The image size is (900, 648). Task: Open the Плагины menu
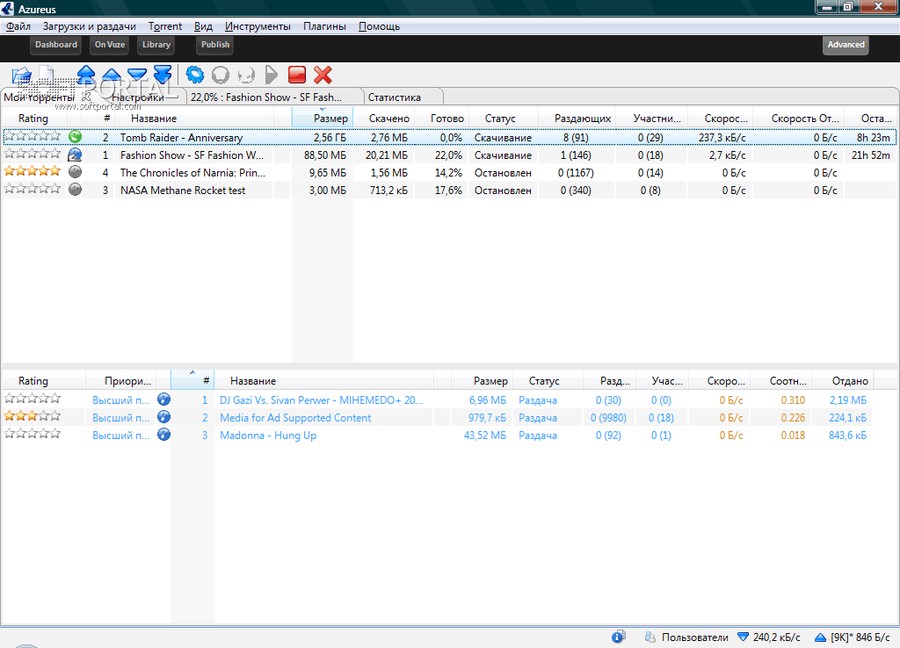(324, 26)
